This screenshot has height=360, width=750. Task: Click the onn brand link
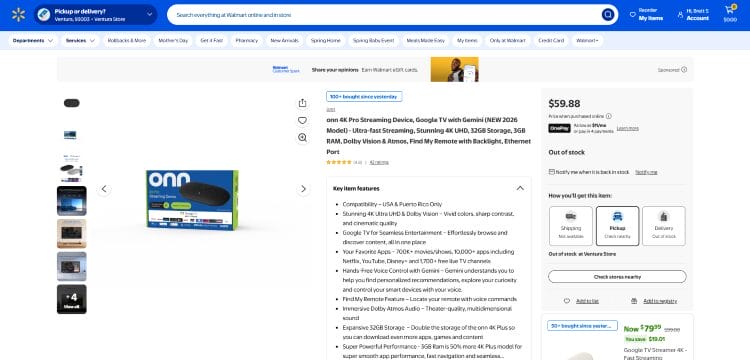click(331, 109)
